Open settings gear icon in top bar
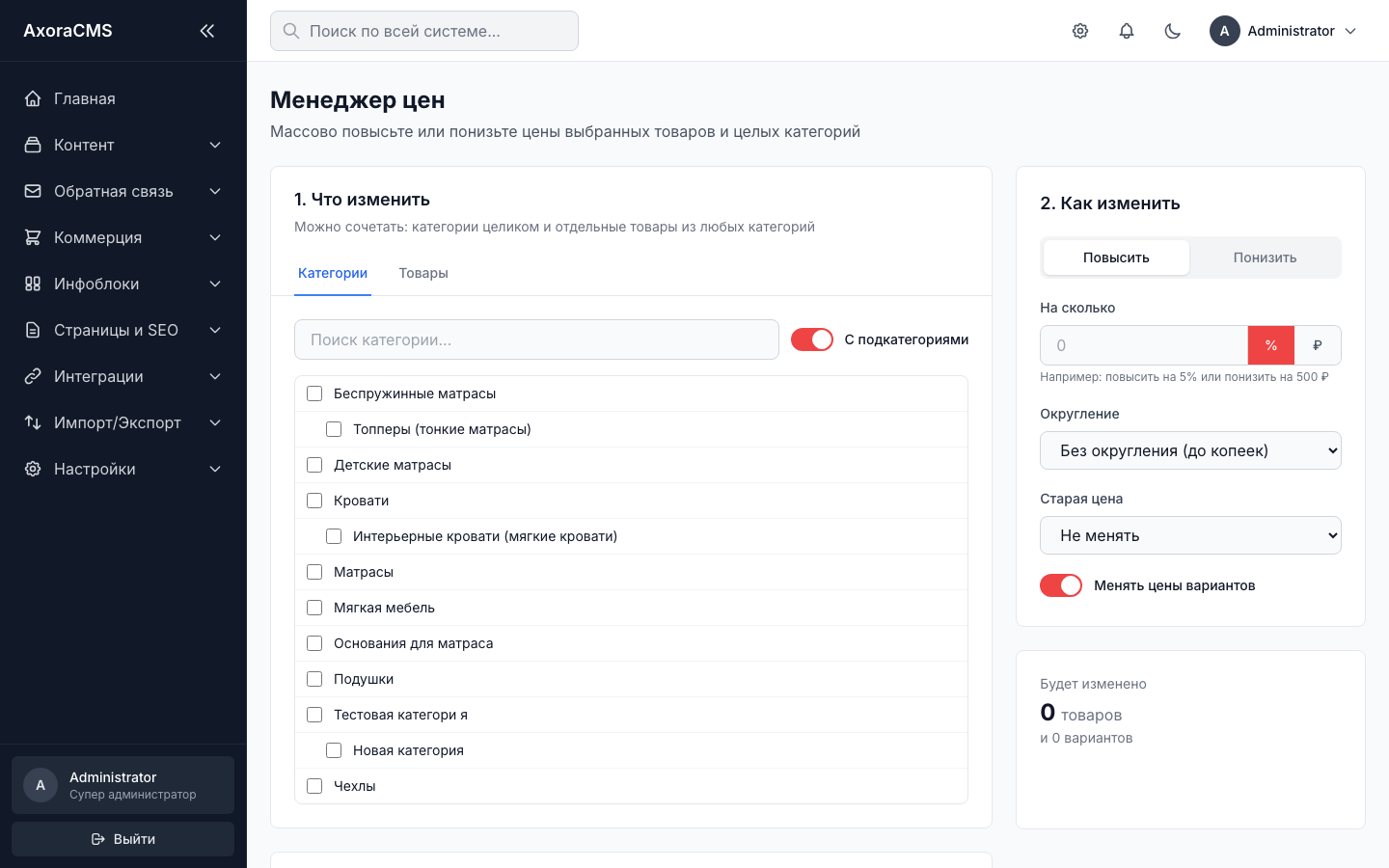The width and height of the screenshot is (1389, 868). point(1080,31)
